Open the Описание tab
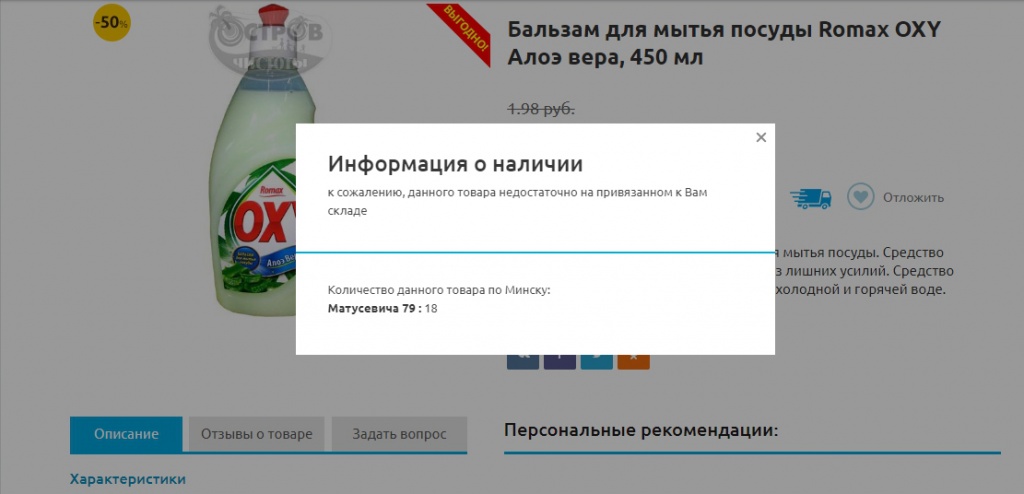Viewport: 1024px width, 494px height. point(126,435)
